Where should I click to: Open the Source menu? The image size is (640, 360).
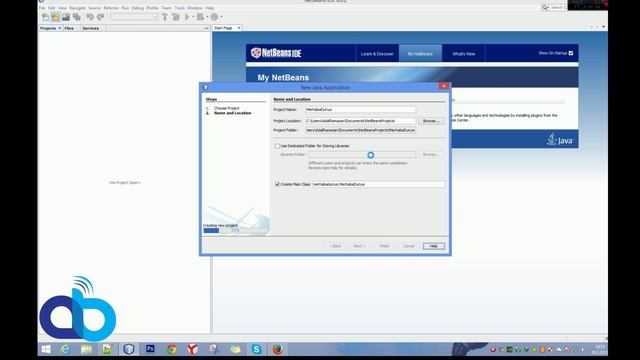coord(94,8)
